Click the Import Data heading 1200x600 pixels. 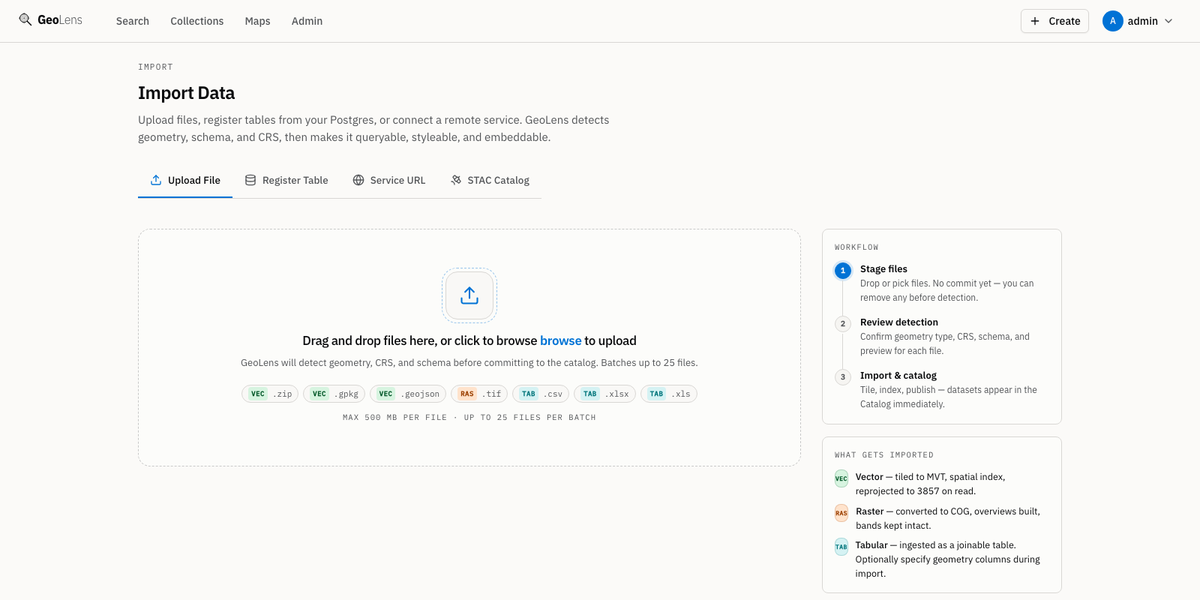pyautogui.click(x=187, y=93)
